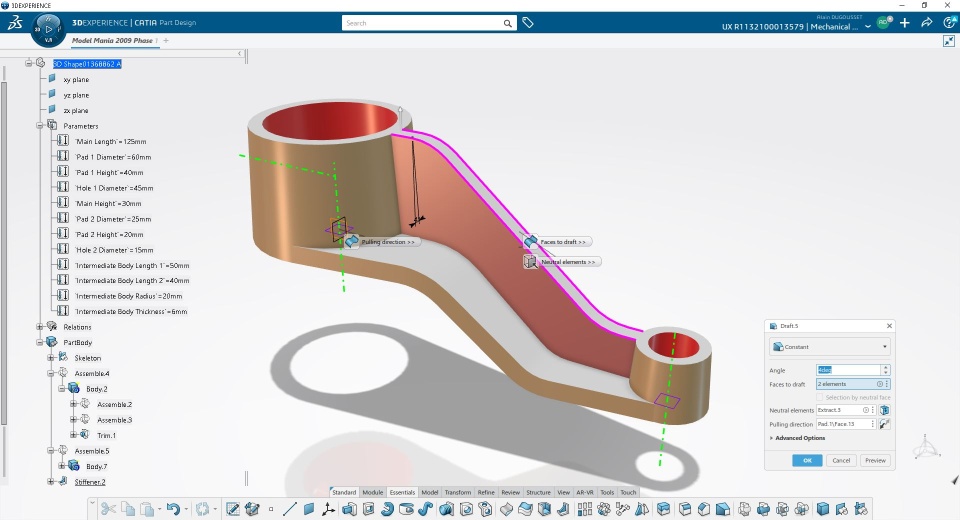Select the Body.7 tree item
This screenshot has width=960, height=520.
pyautogui.click(x=96, y=467)
